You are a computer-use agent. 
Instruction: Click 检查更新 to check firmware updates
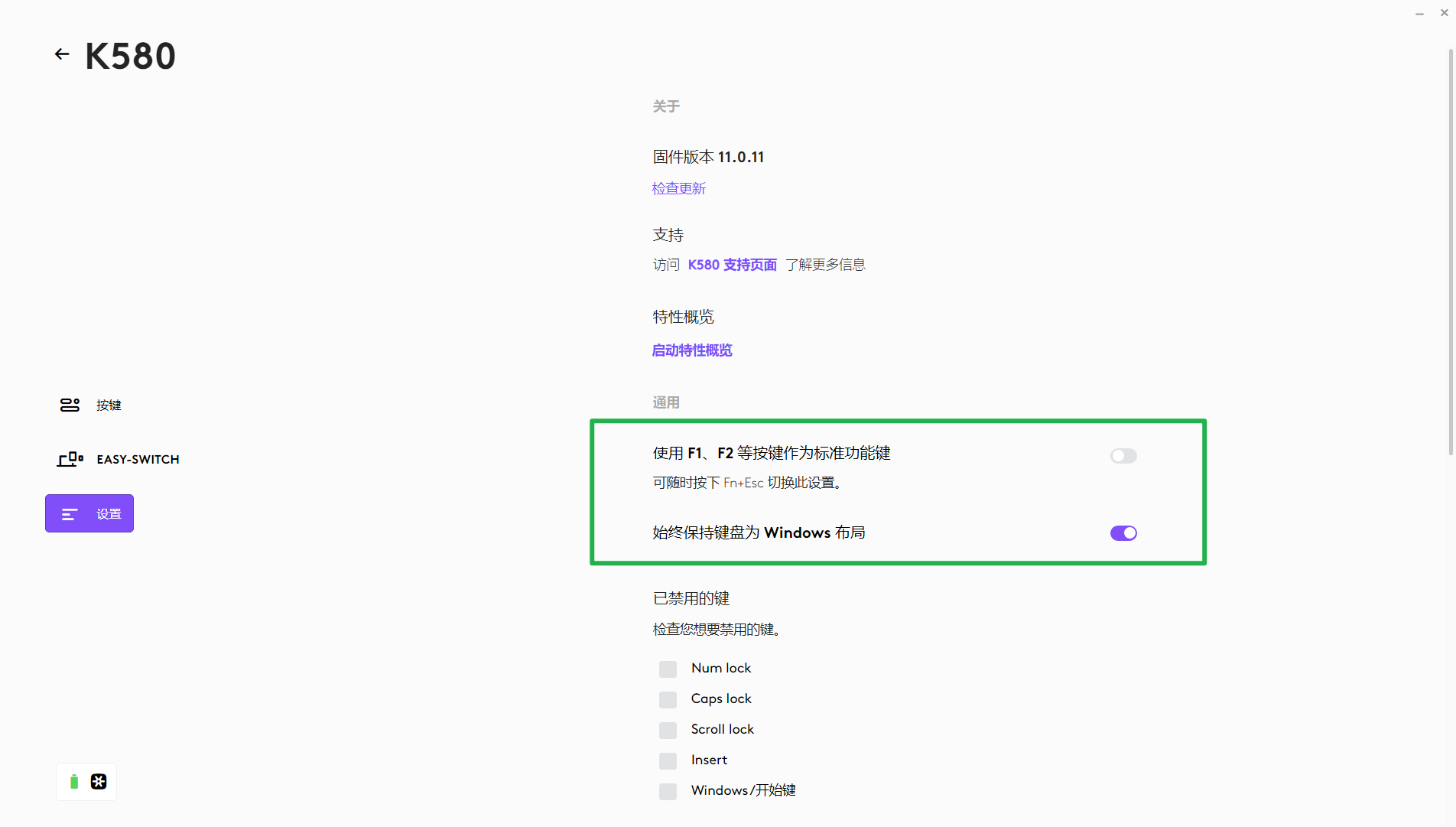pos(679,188)
